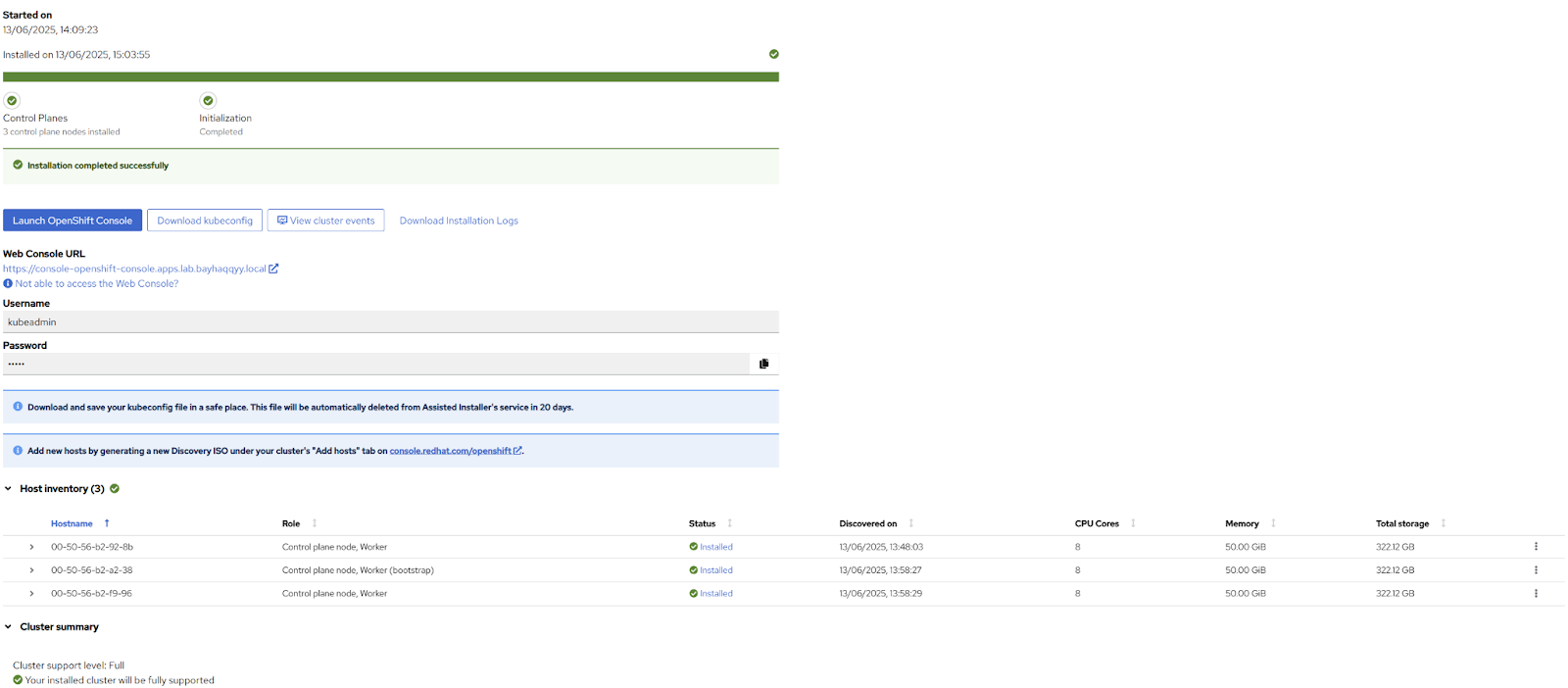Click discovered time 13/06/2025, 13:58:29

881,594
